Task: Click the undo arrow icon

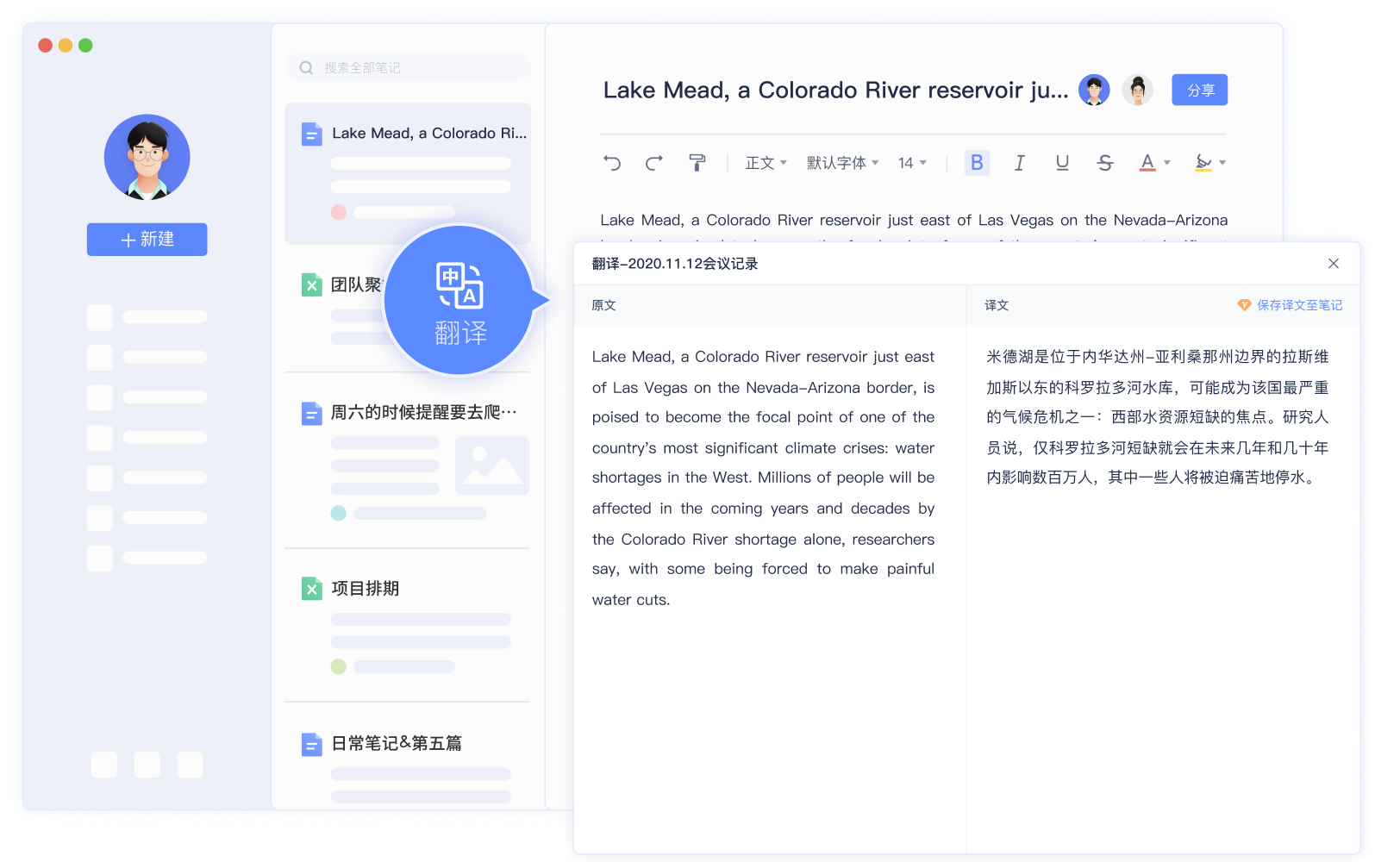Action: click(x=612, y=163)
